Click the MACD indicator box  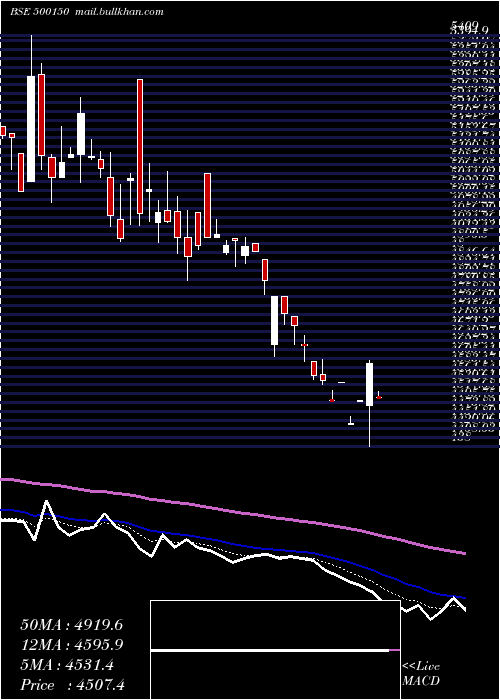click(275, 650)
